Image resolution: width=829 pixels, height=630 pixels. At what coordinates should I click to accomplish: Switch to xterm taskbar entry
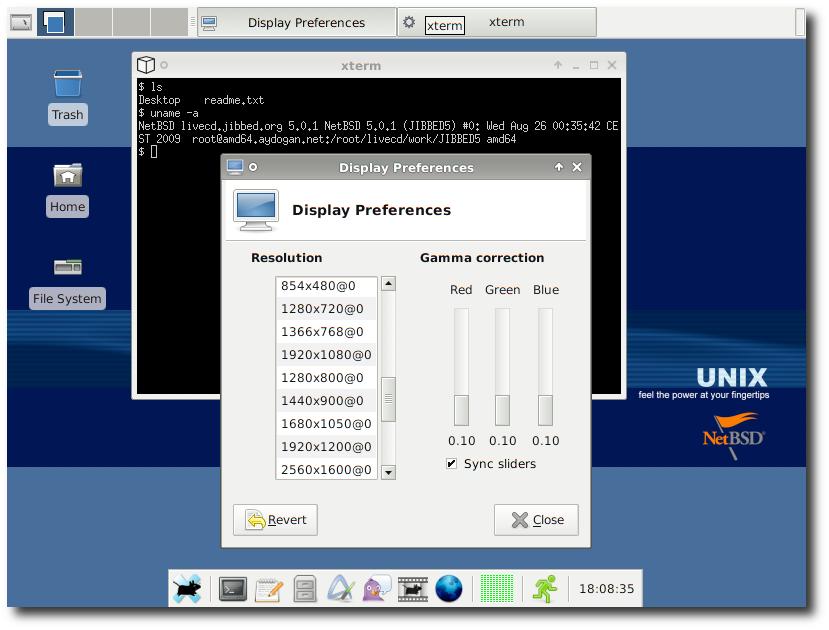(x=497, y=22)
